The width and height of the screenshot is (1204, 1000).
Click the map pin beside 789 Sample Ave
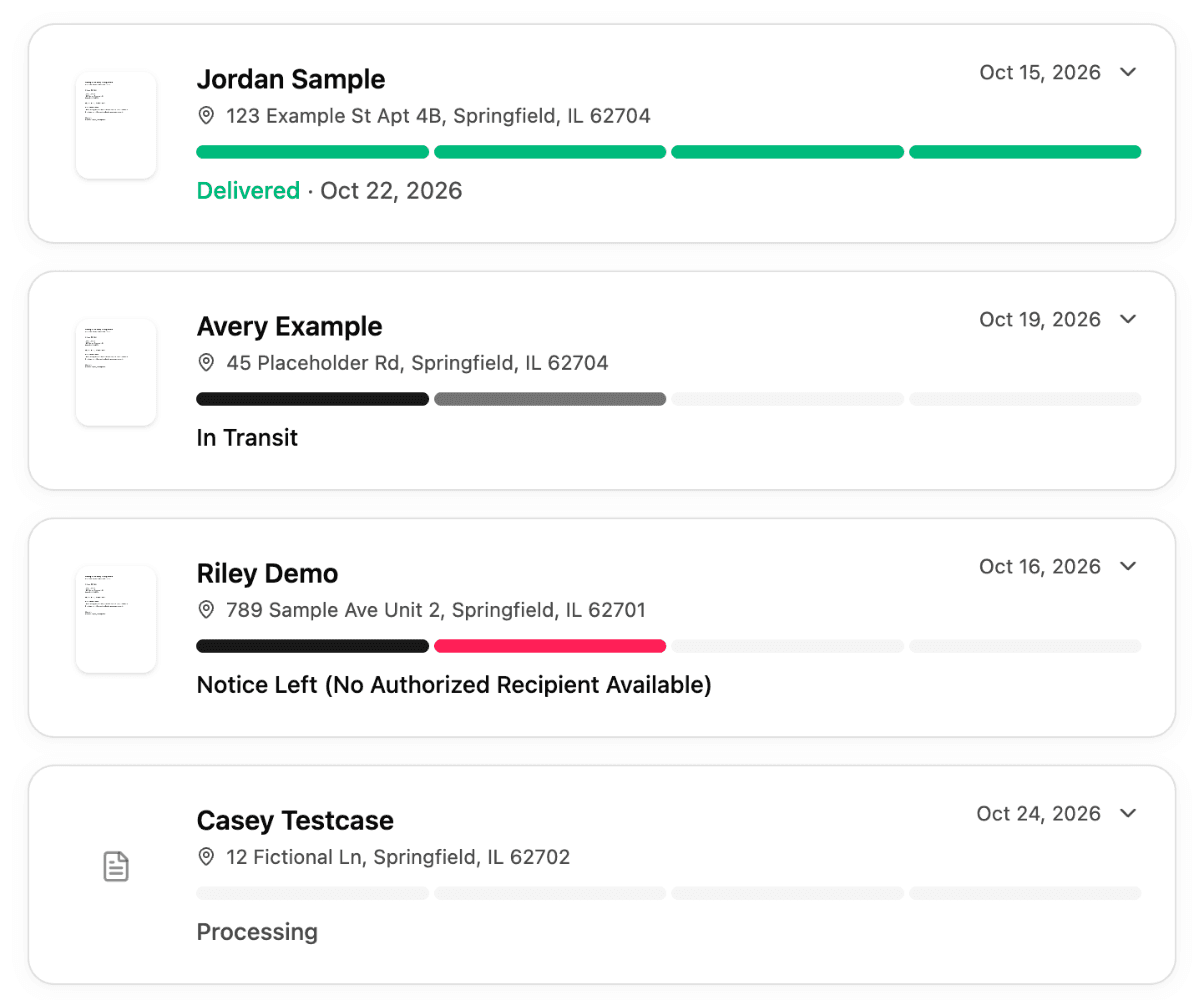point(206,610)
